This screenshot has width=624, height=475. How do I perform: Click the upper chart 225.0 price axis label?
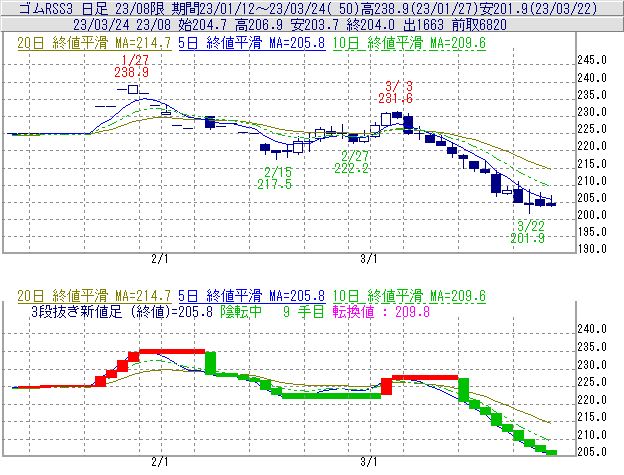(x=592, y=129)
